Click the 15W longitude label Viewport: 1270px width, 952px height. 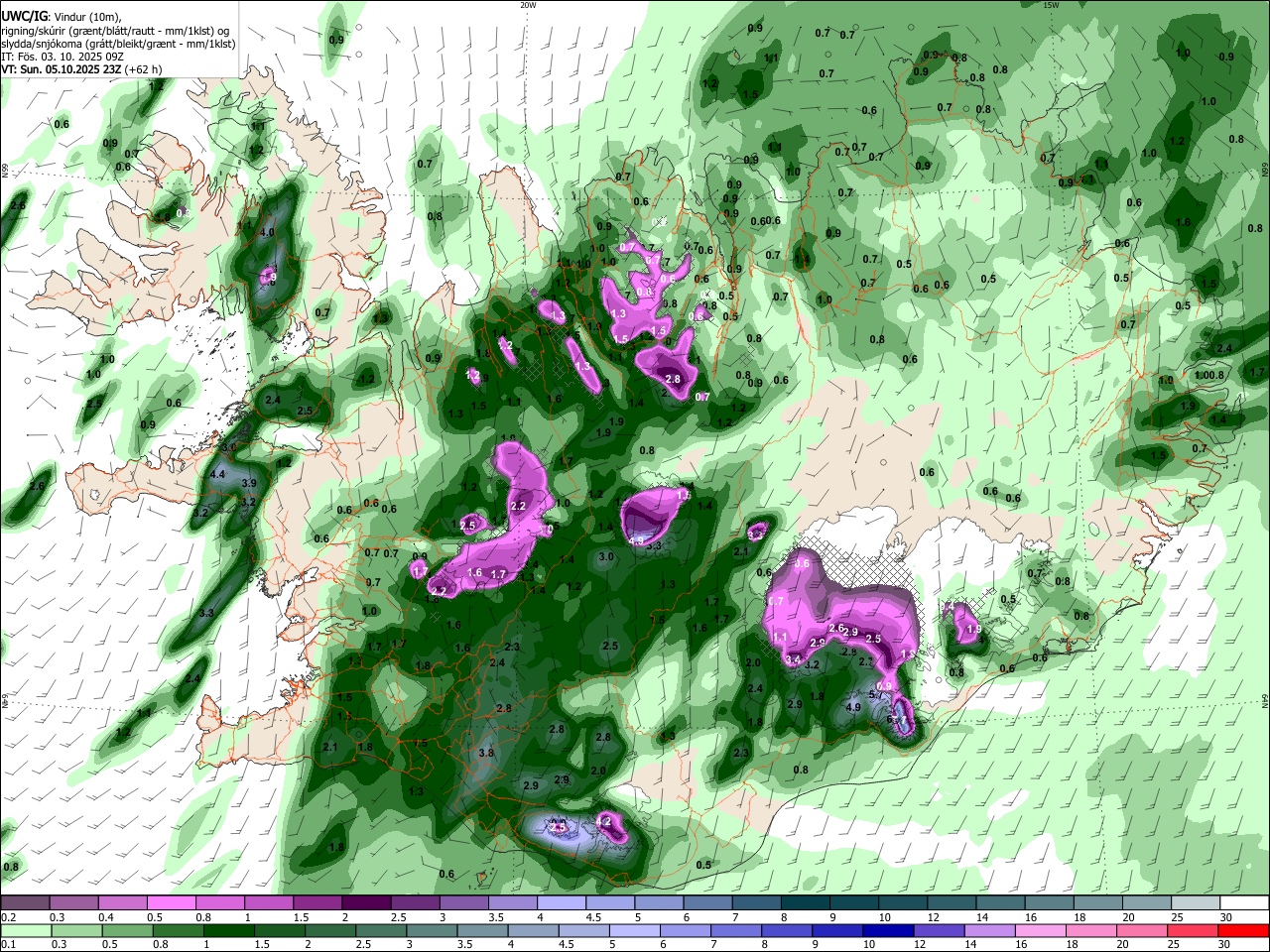1051,5
